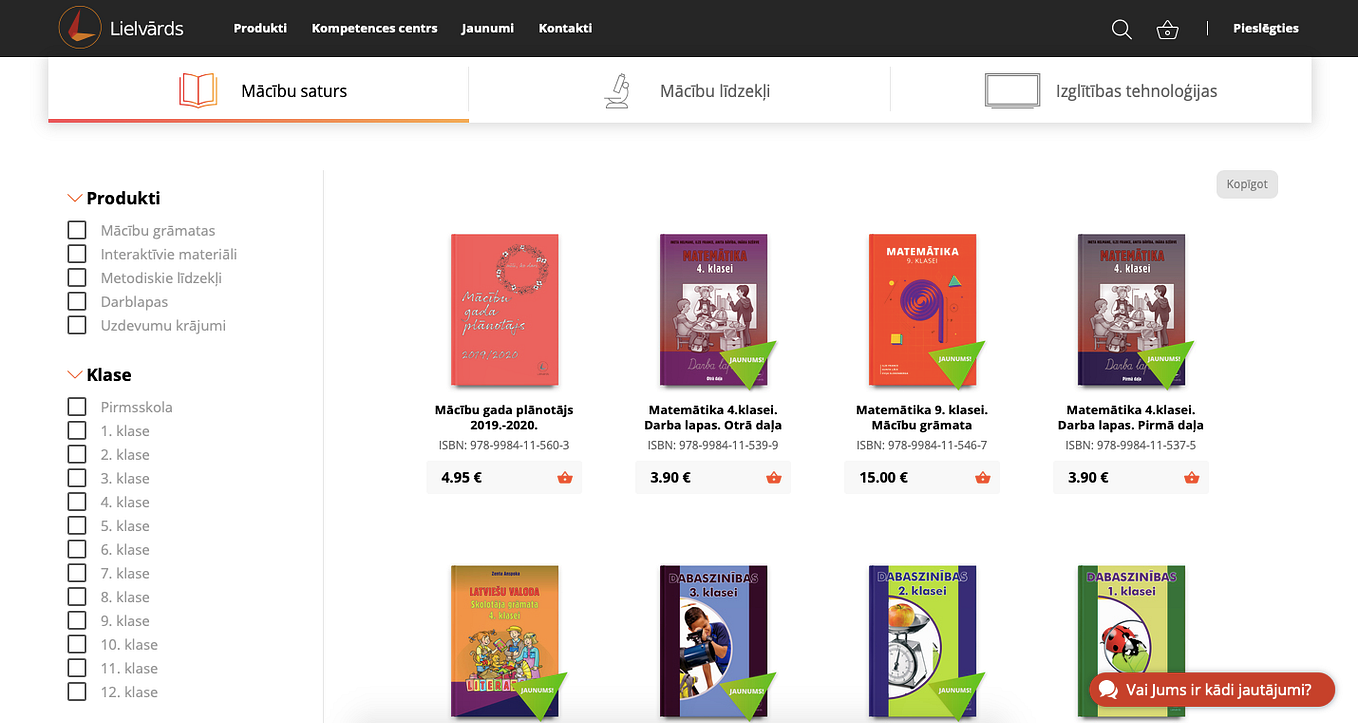Check the Mācību grāmatas filter
Viewport: 1358px width, 723px height.
77,230
